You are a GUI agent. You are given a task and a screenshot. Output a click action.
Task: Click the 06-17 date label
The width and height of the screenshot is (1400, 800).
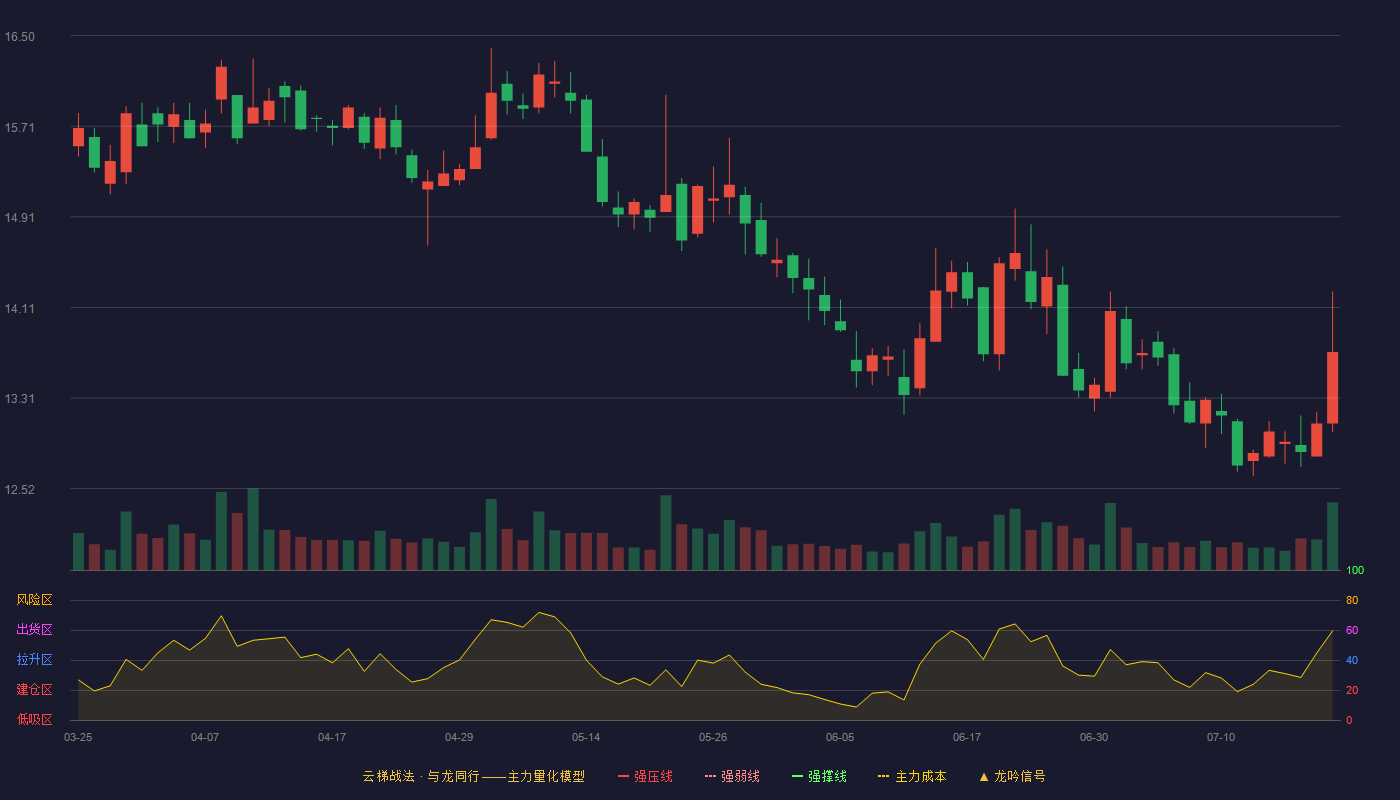967,737
